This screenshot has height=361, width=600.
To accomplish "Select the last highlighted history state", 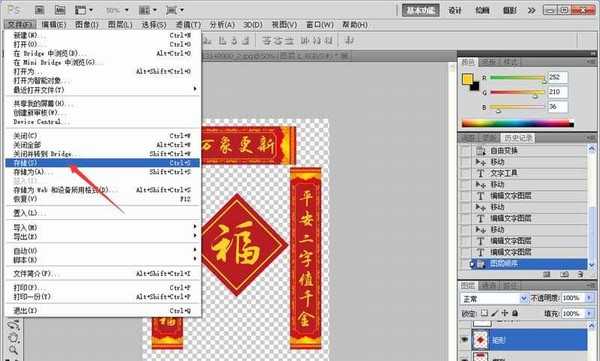I will point(528,264).
